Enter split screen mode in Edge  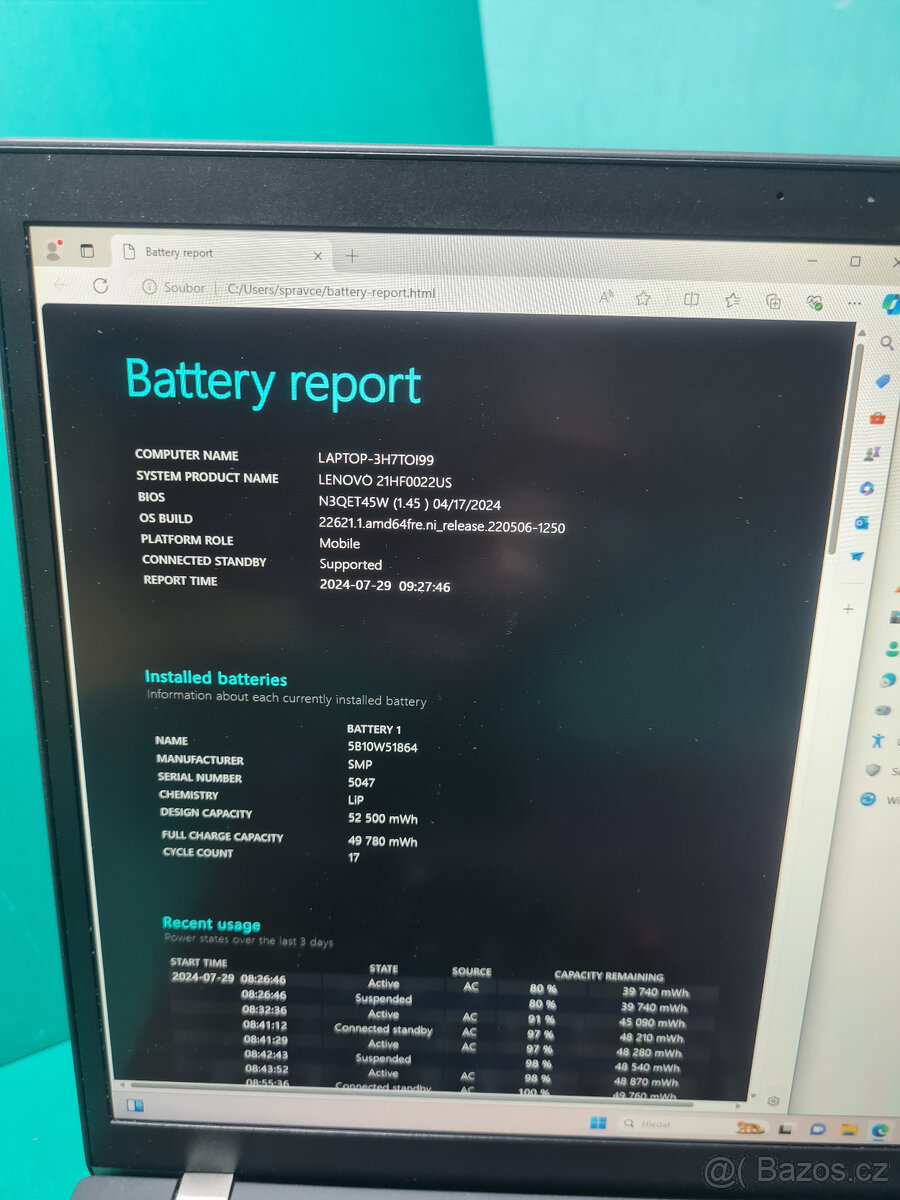pos(691,299)
